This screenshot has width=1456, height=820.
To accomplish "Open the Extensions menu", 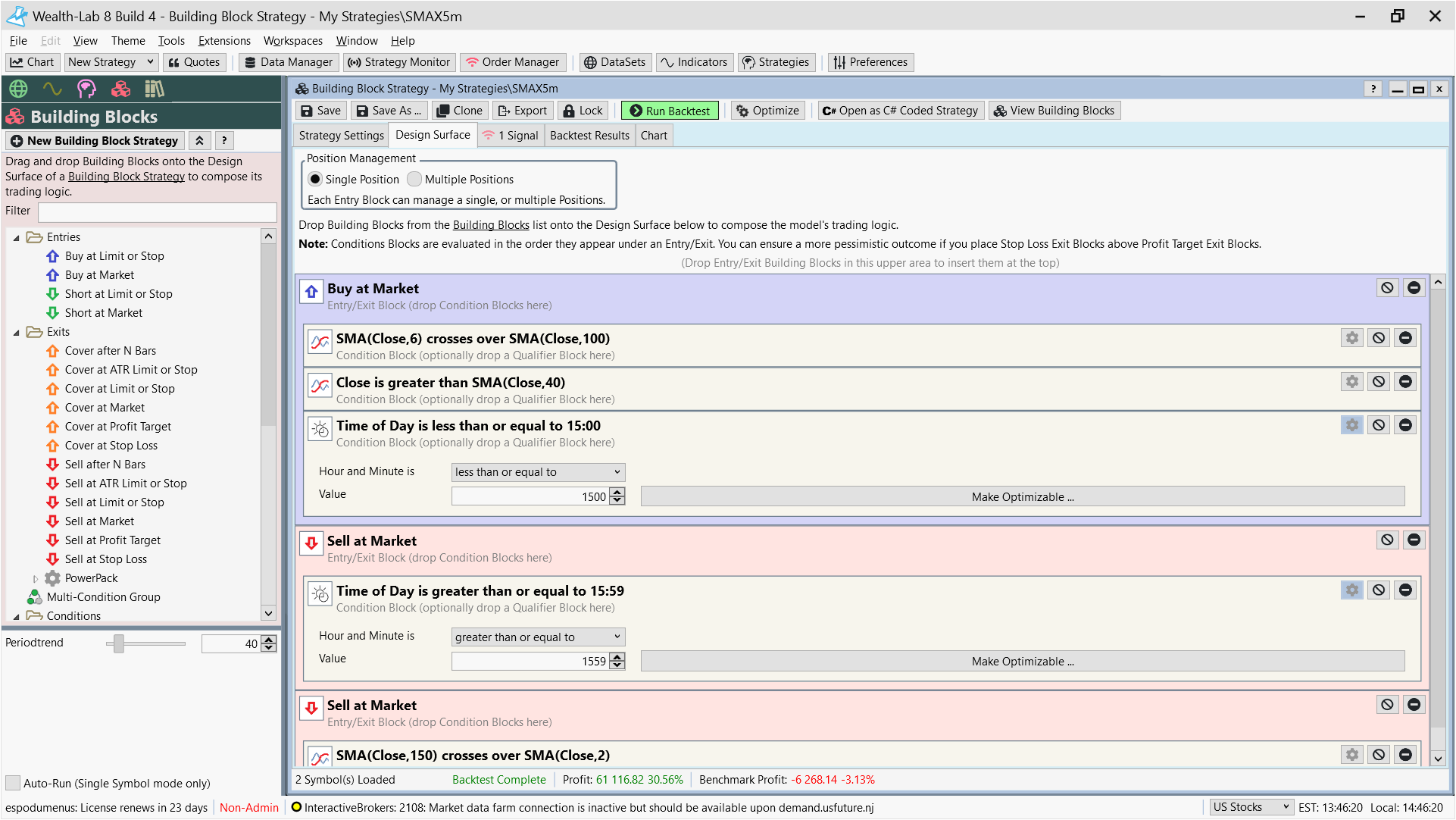I will tap(224, 41).
